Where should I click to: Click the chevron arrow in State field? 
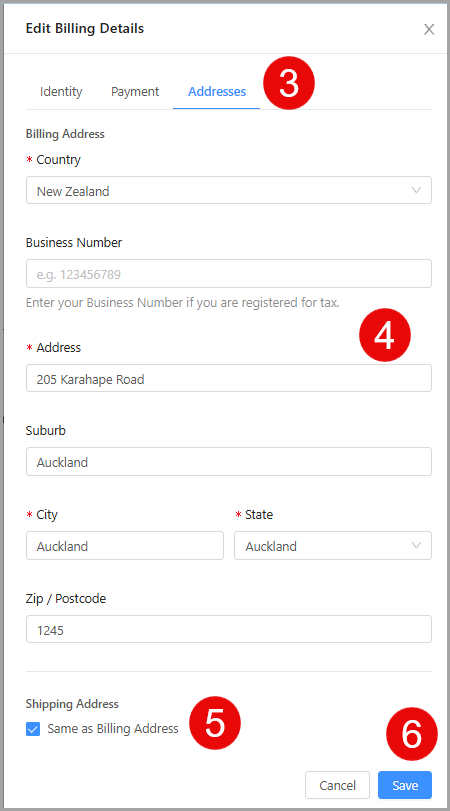[416, 546]
